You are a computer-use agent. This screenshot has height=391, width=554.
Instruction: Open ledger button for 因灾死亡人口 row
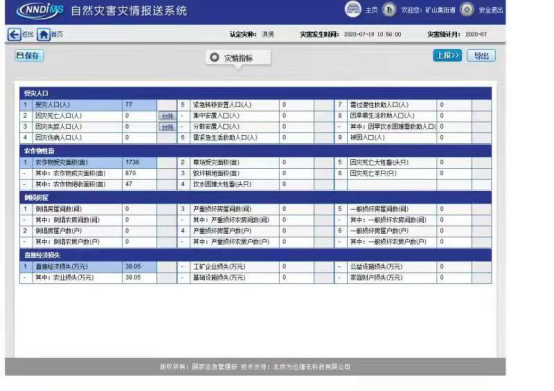[167, 116]
